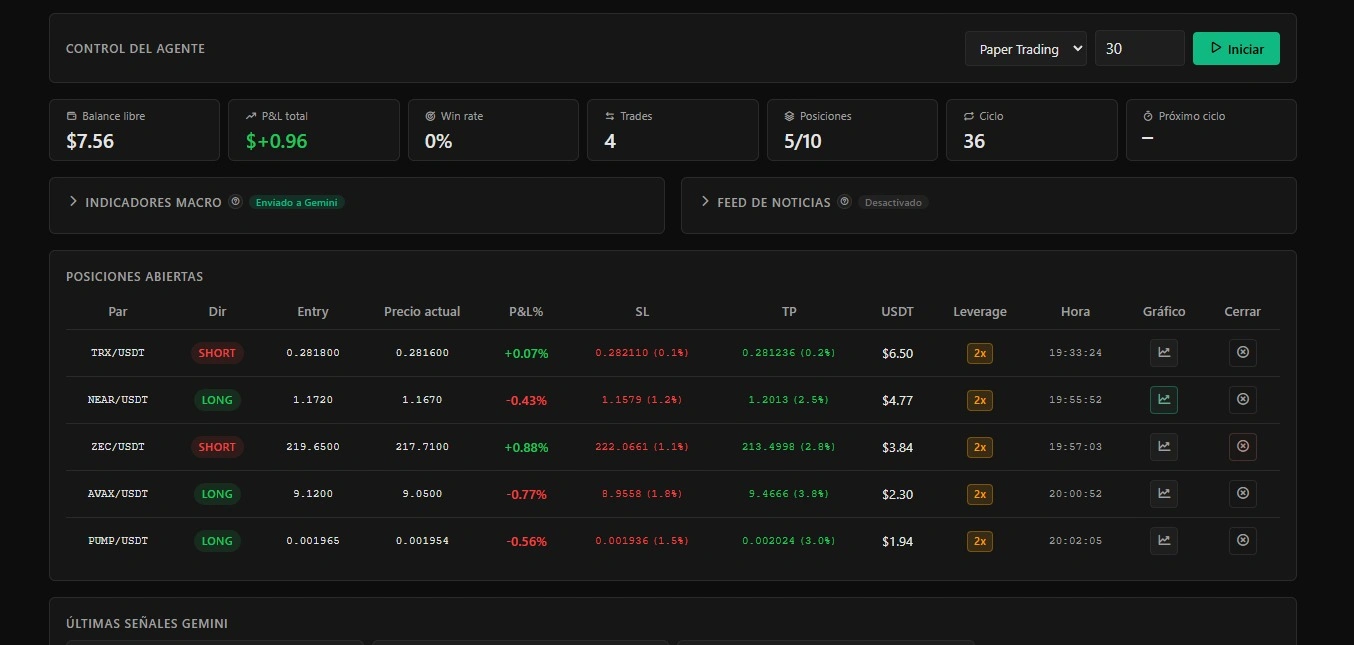Close the NEAR/USDT position
This screenshot has height=645, width=1354.
(x=1243, y=400)
